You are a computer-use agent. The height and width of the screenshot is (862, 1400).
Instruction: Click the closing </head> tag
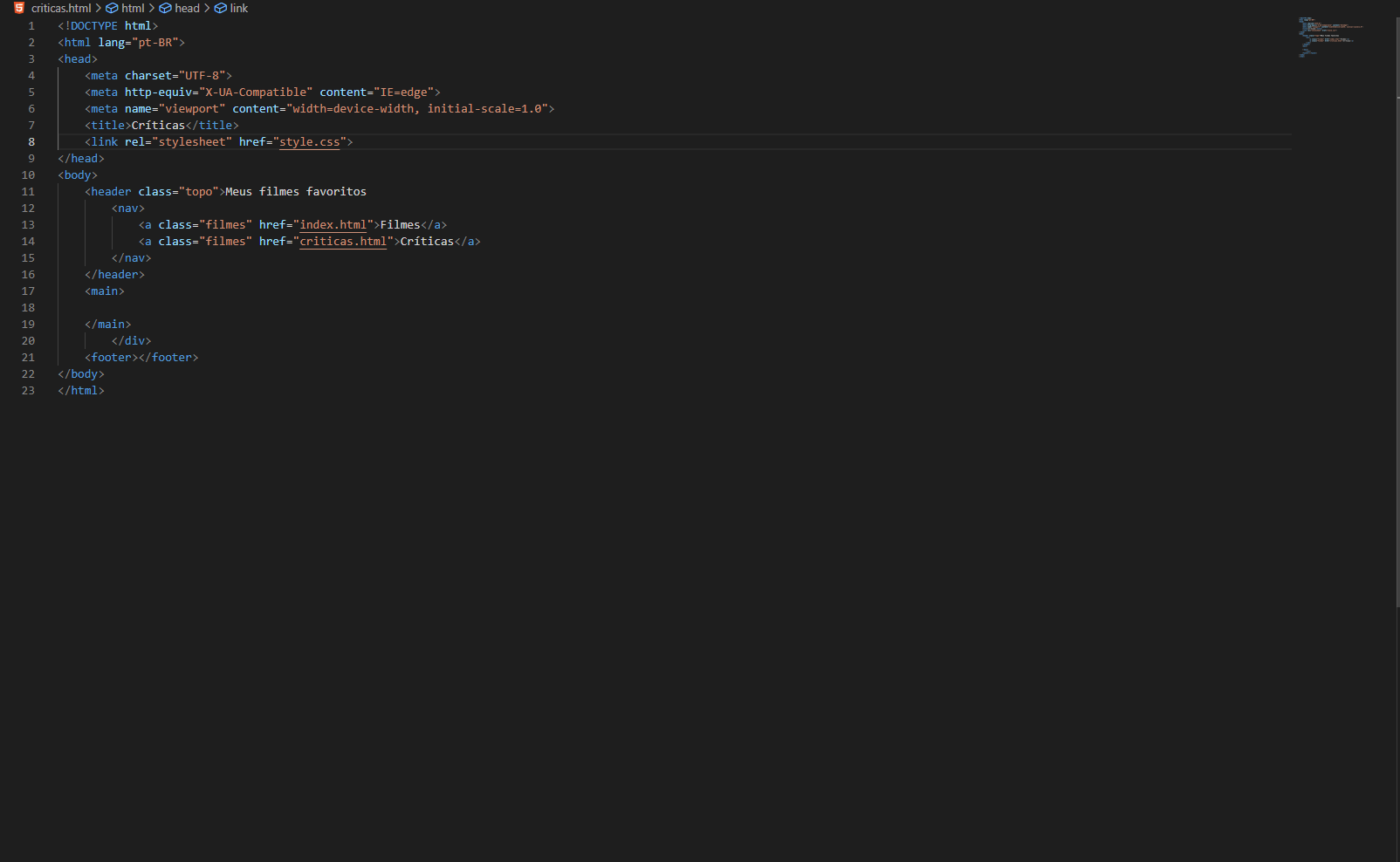click(81, 158)
